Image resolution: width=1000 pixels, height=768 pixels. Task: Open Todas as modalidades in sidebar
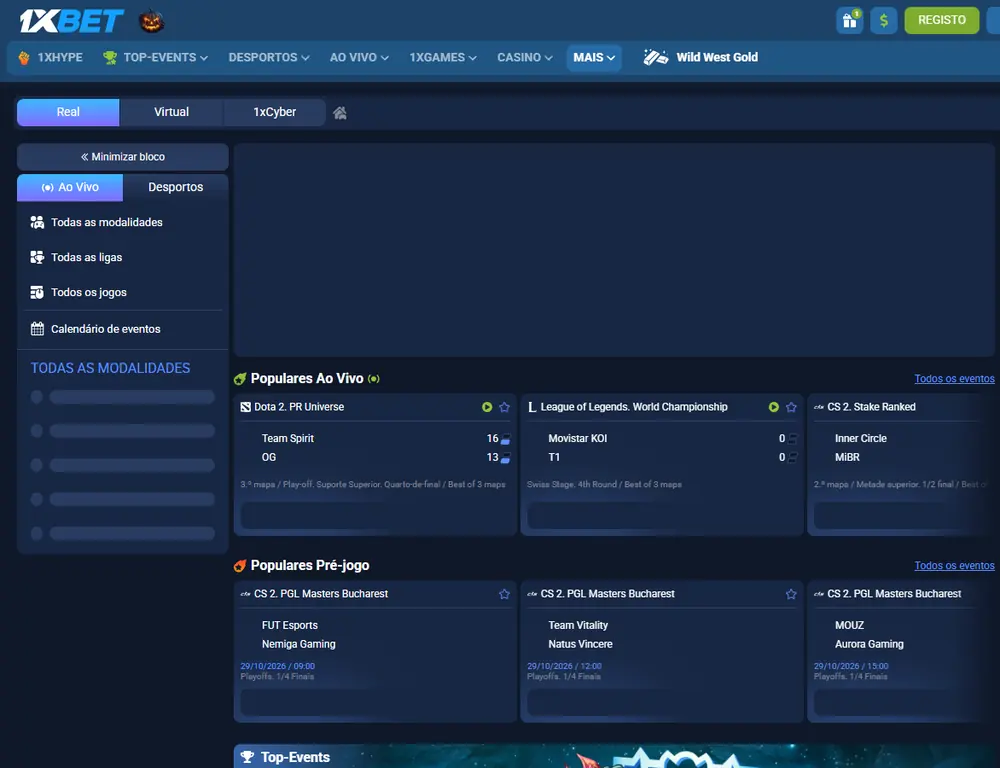(x=122, y=222)
